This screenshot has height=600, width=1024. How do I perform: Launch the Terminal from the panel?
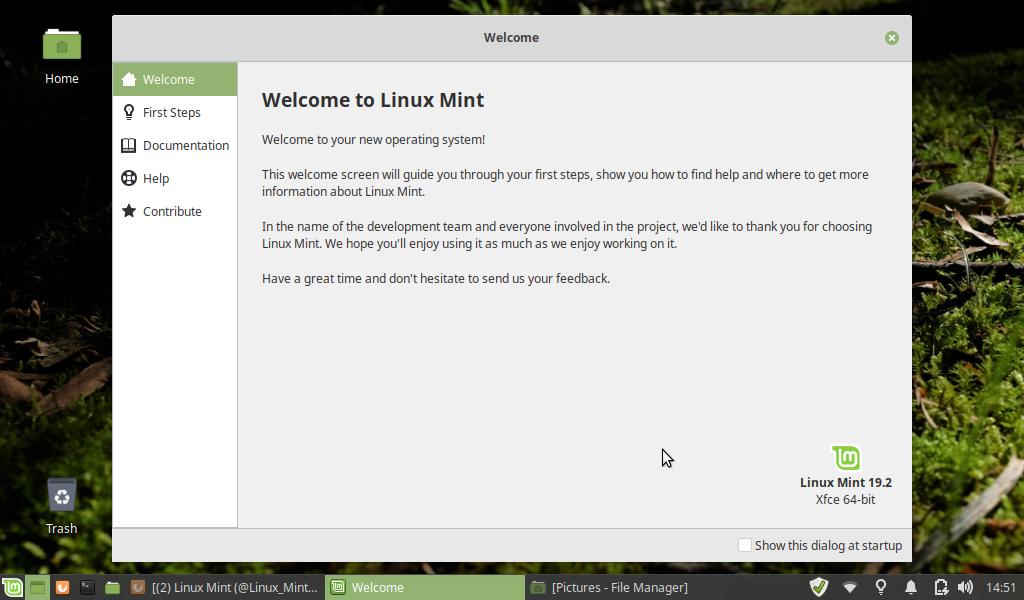[x=88, y=587]
